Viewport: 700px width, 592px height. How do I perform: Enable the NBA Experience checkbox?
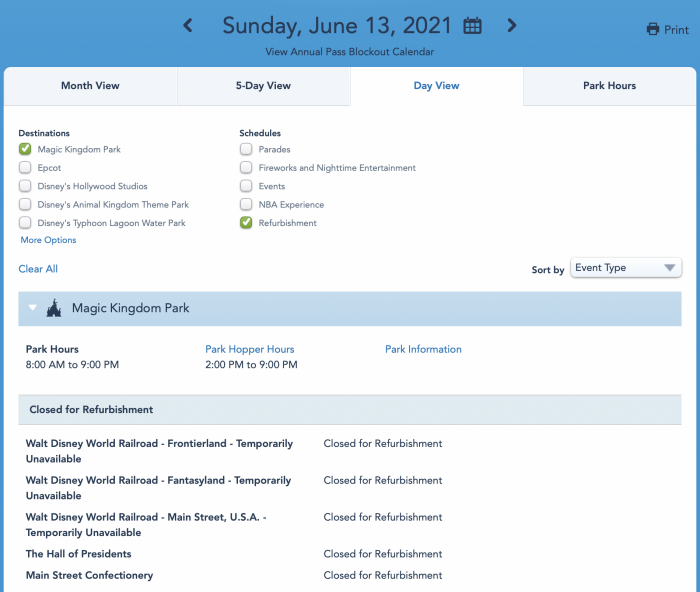click(246, 204)
